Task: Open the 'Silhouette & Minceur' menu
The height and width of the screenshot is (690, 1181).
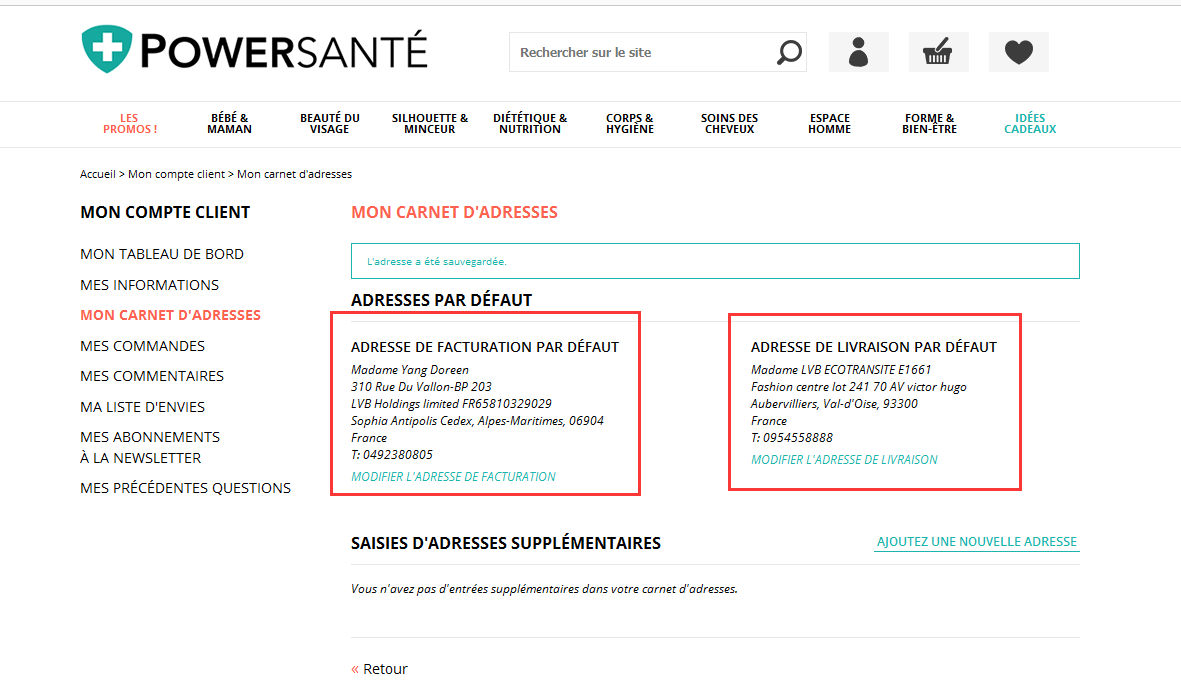Action: [429, 124]
